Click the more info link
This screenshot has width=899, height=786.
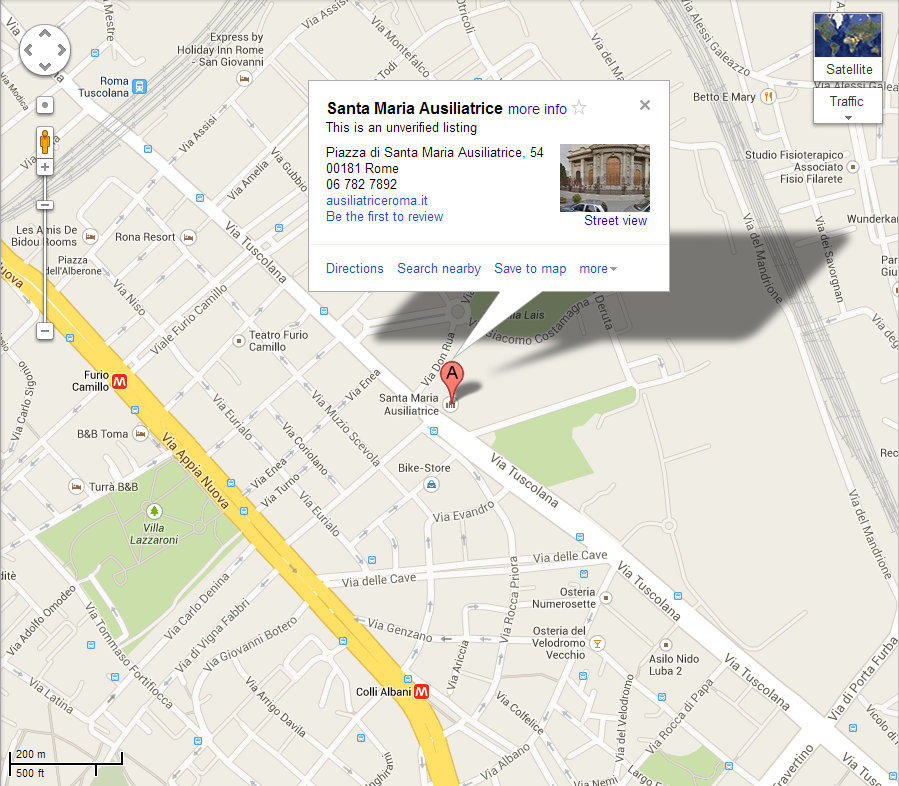coord(537,109)
